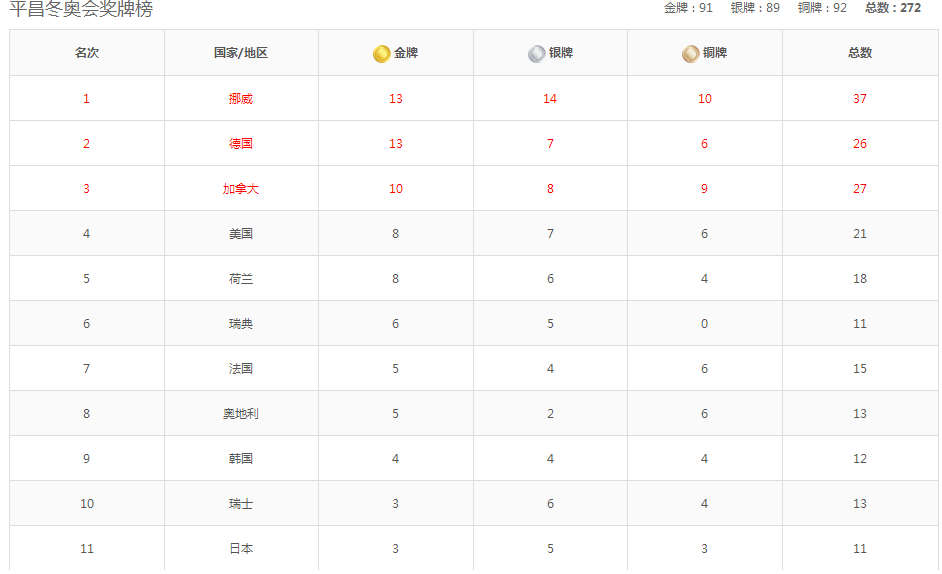The height and width of the screenshot is (574, 942).
Task: Click the gold medal icon in the header
Action: pyautogui.click(x=381, y=53)
